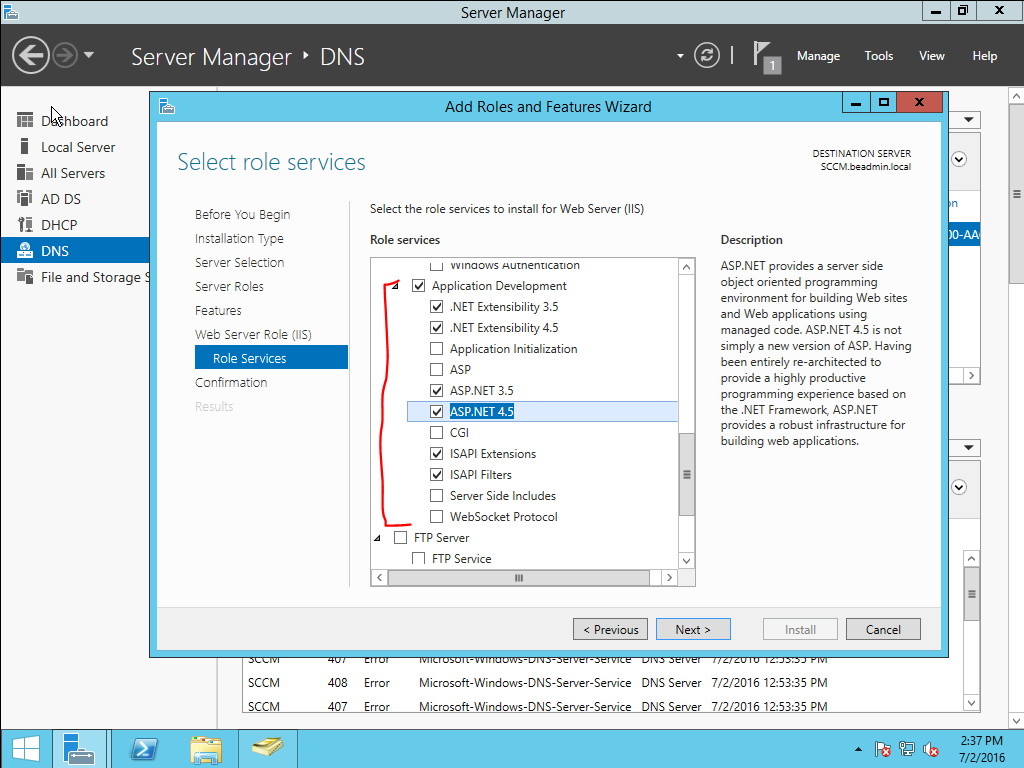Check the FTP Server checkbox
This screenshot has height=768, width=1024.
[x=400, y=537]
